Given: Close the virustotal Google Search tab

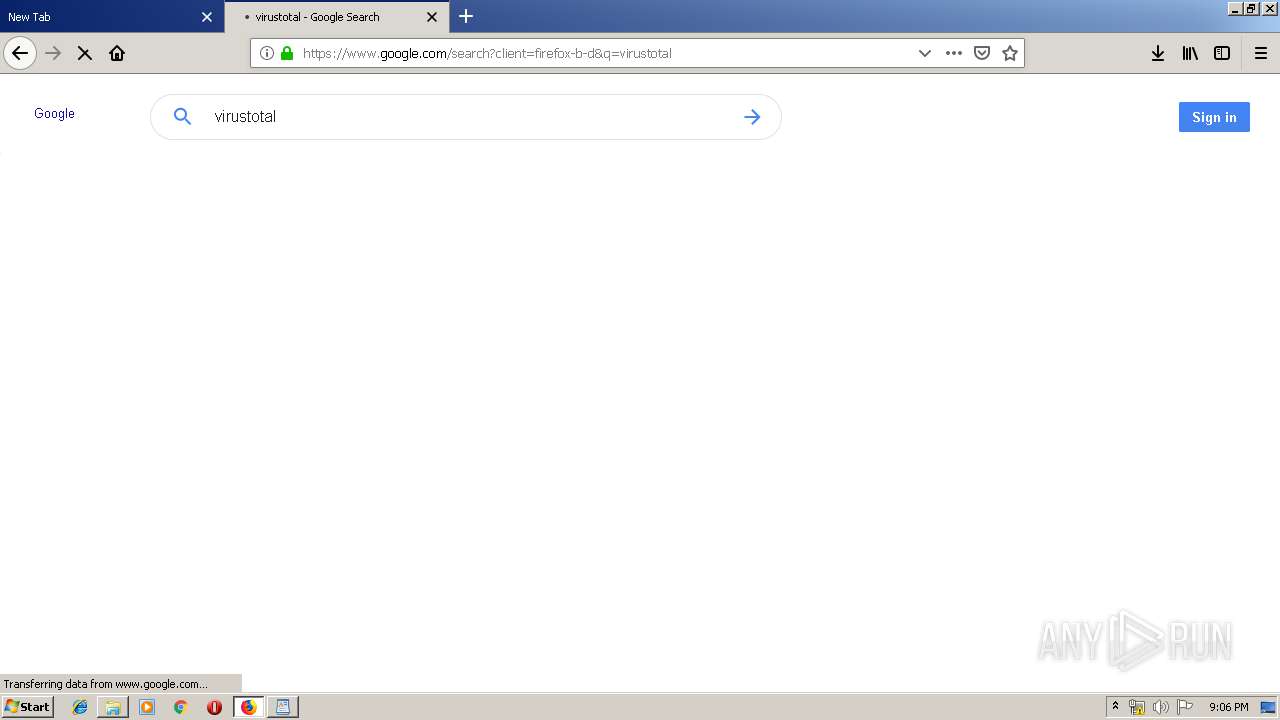Looking at the screenshot, I should (432, 17).
